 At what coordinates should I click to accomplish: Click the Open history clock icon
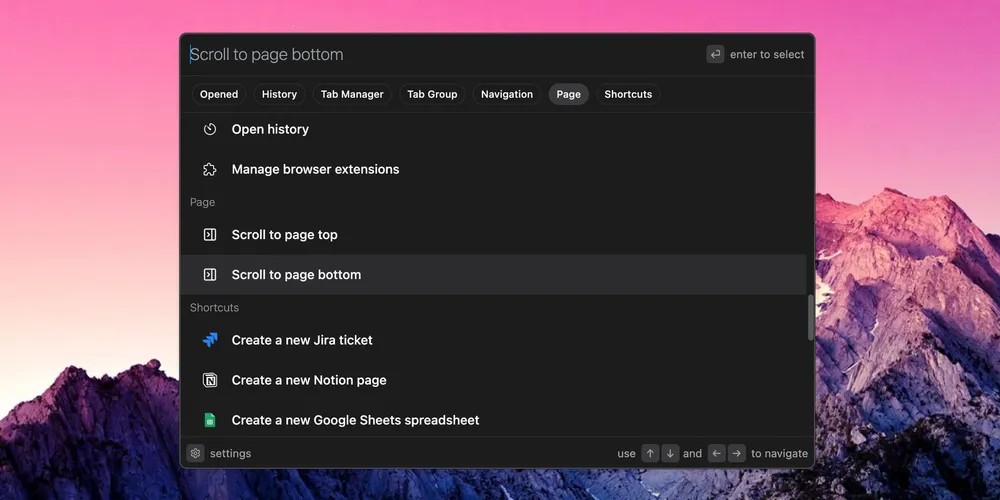pos(210,129)
